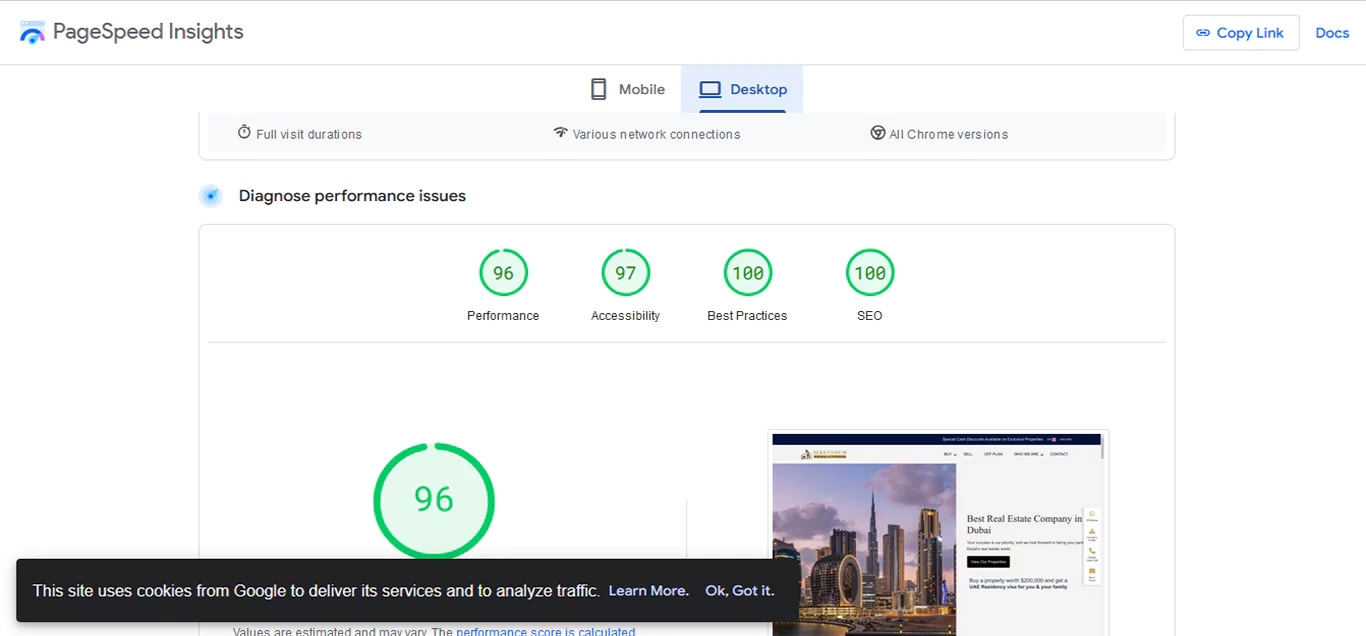Click the PageSpeed Insights rainbow gauge logo

[x=32, y=31]
